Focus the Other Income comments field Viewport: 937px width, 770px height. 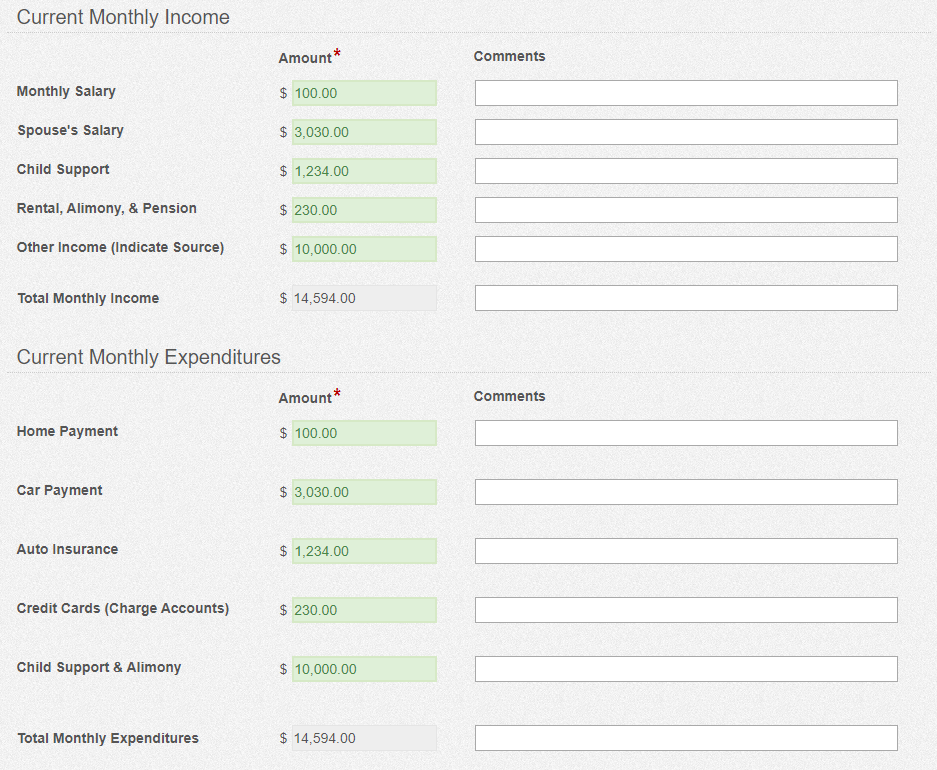tap(686, 249)
